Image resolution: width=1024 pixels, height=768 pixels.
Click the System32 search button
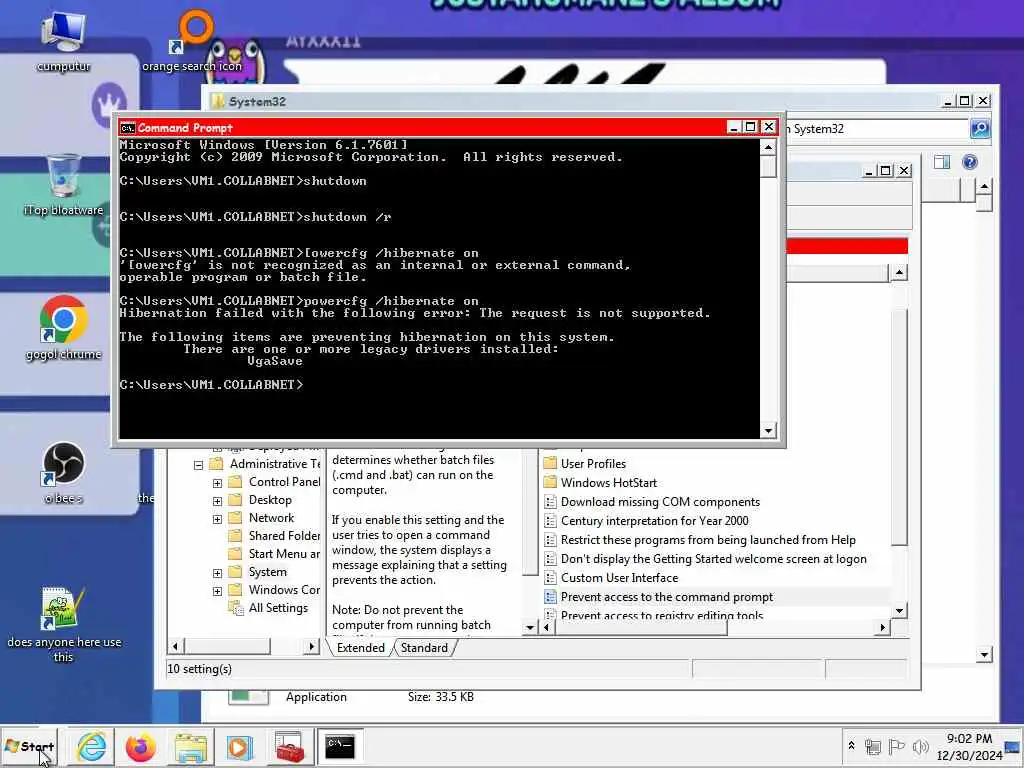[980, 129]
